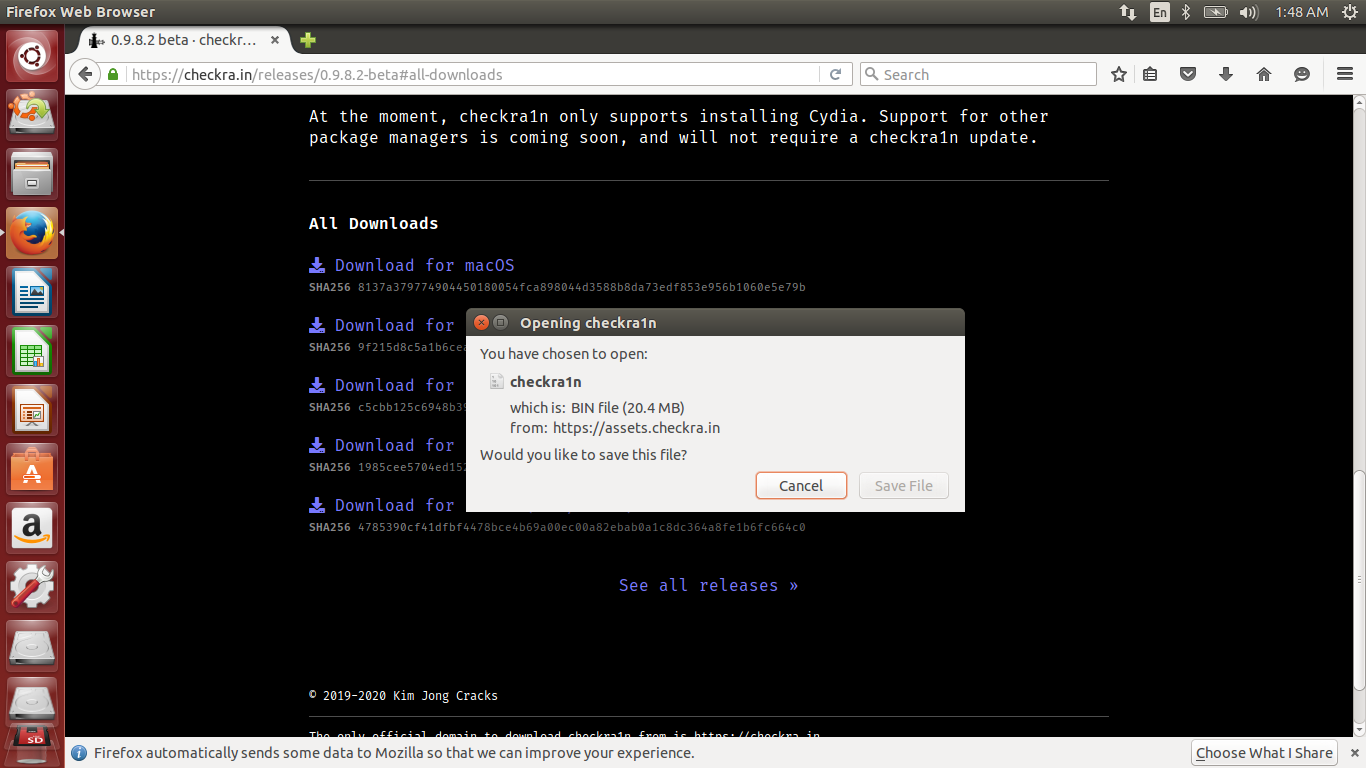Open the search engine magnifier dropdown

pos(871,74)
